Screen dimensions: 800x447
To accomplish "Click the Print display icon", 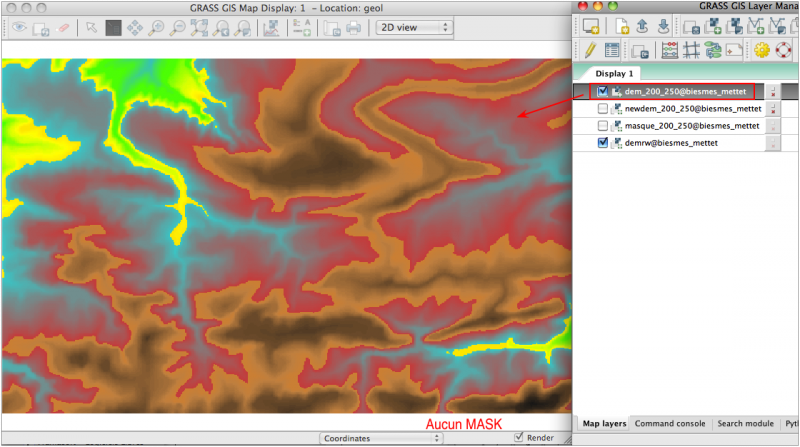I will (x=354, y=28).
